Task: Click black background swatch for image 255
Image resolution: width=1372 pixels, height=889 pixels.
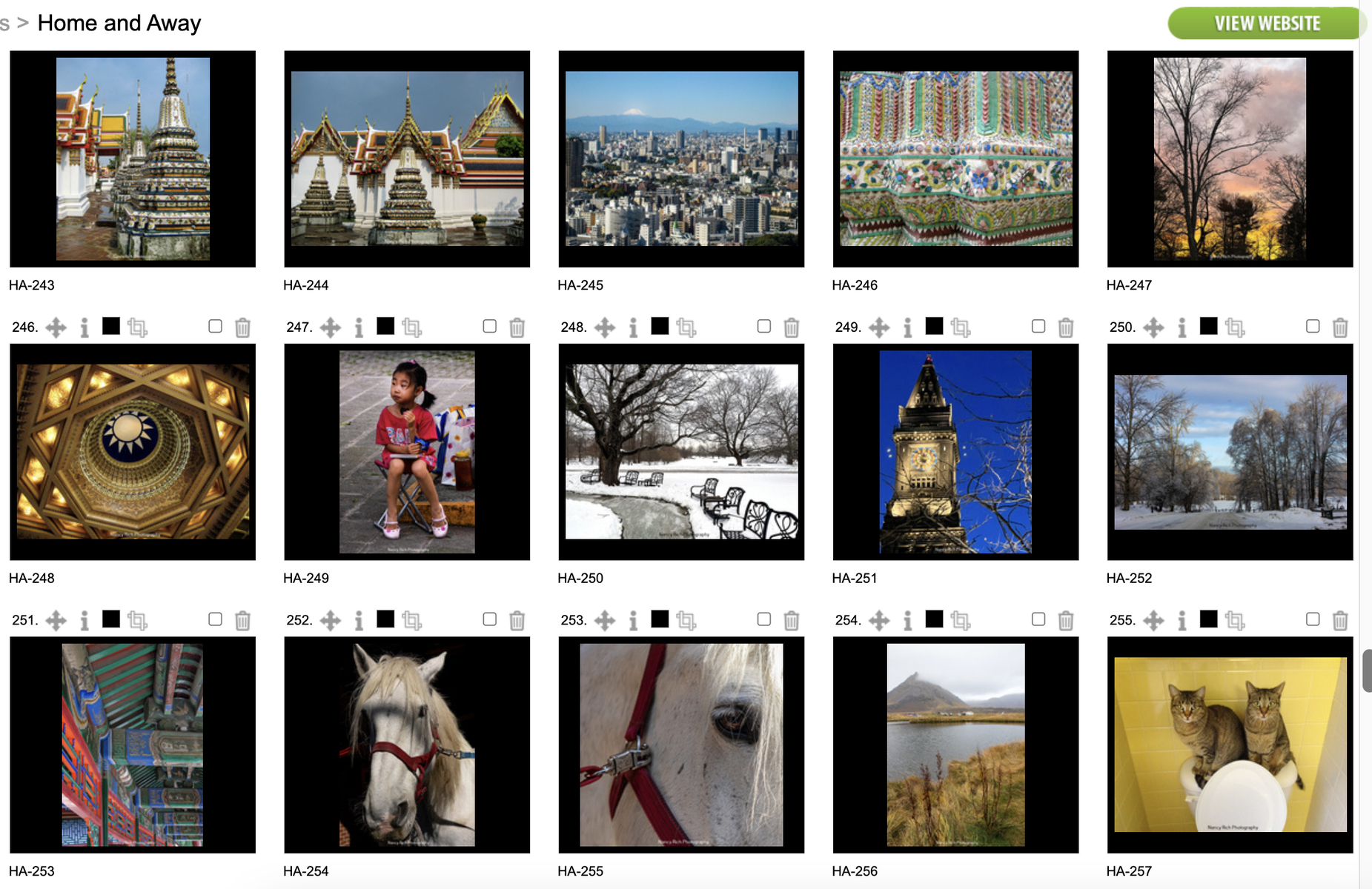Action: 1209,619
